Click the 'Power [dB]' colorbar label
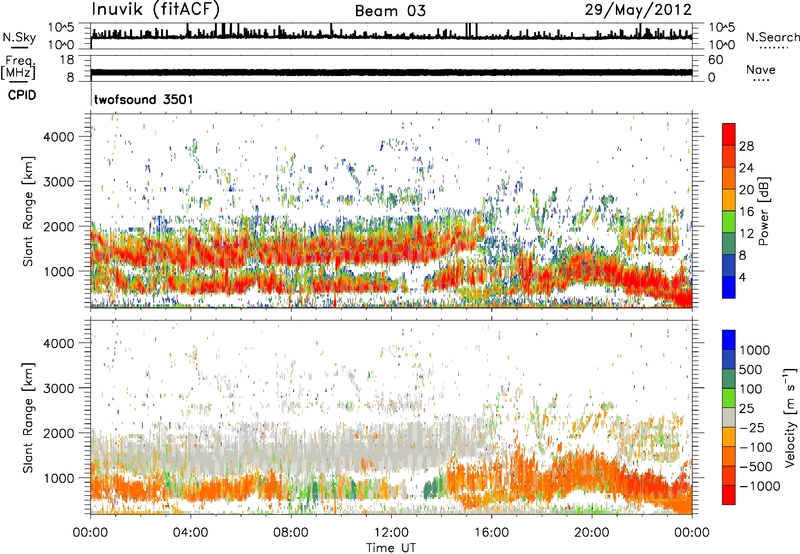Image resolution: width=800 pixels, height=554 pixels. coord(763,211)
